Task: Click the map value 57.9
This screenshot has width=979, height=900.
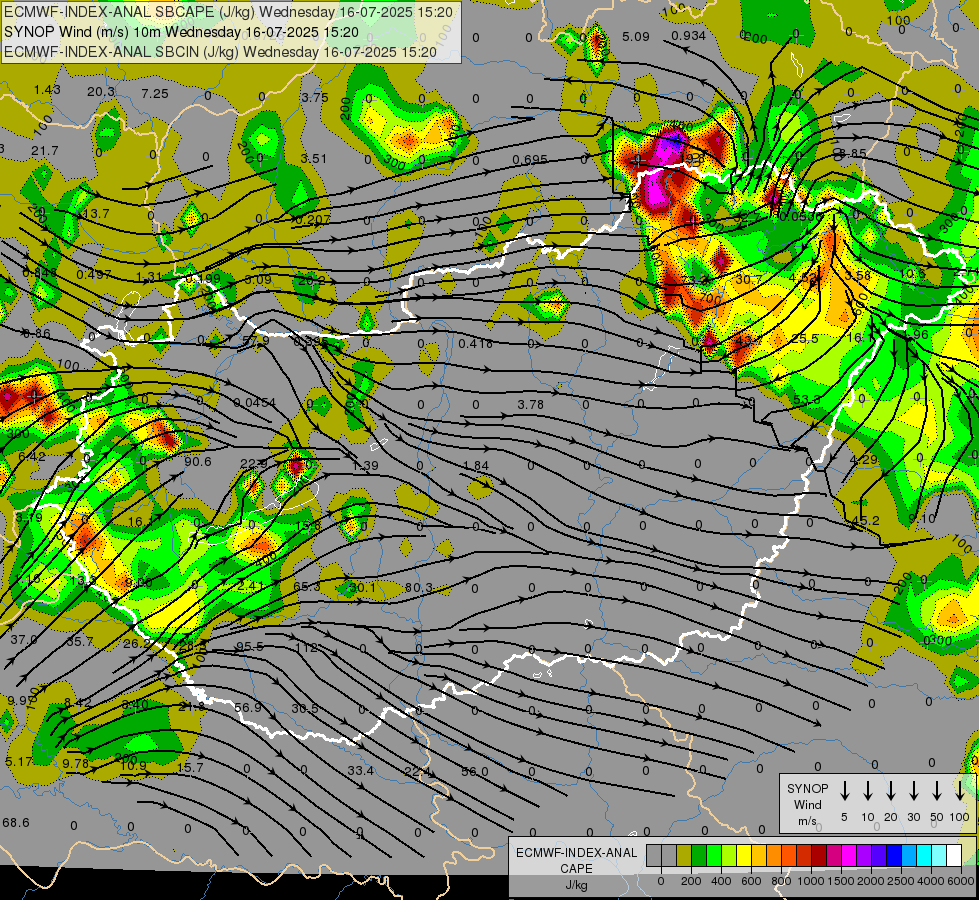Action: [x=256, y=340]
